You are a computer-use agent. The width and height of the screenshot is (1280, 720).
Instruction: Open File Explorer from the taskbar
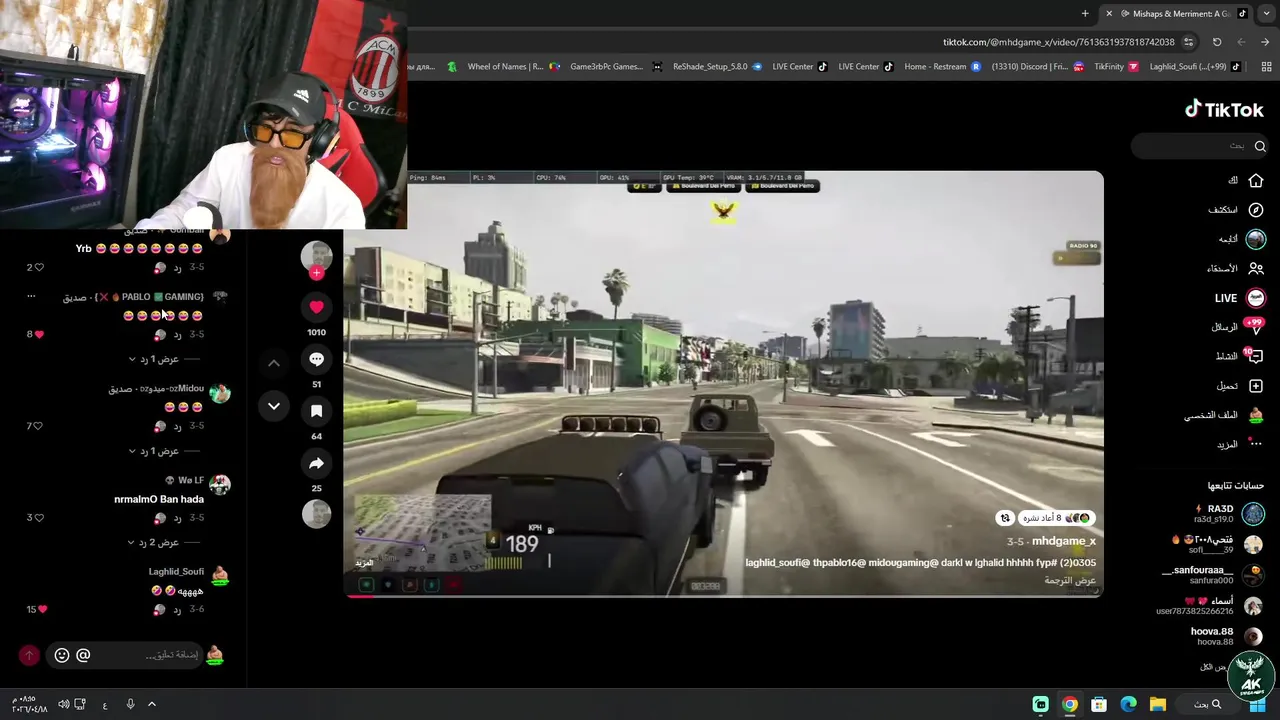pyautogui.click(x=1157, y=704)
